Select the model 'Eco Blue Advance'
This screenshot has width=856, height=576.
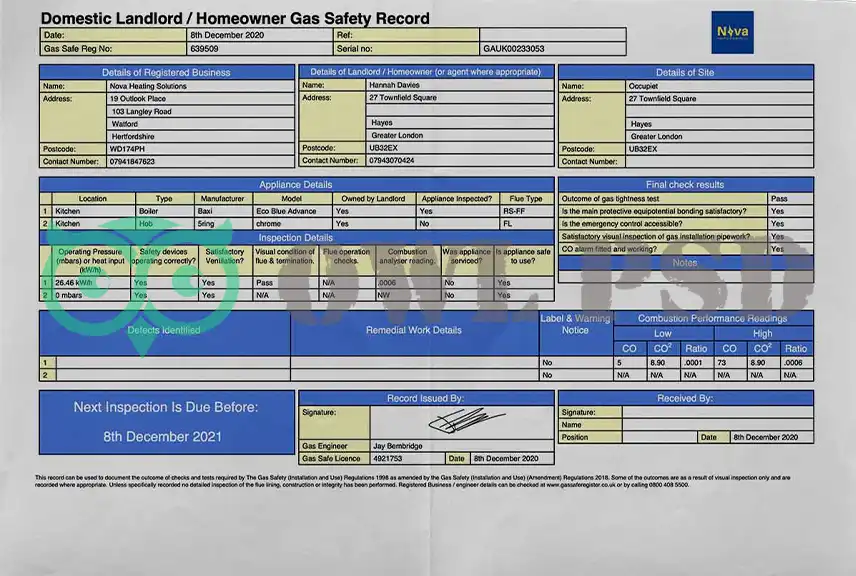coord(286,211)
